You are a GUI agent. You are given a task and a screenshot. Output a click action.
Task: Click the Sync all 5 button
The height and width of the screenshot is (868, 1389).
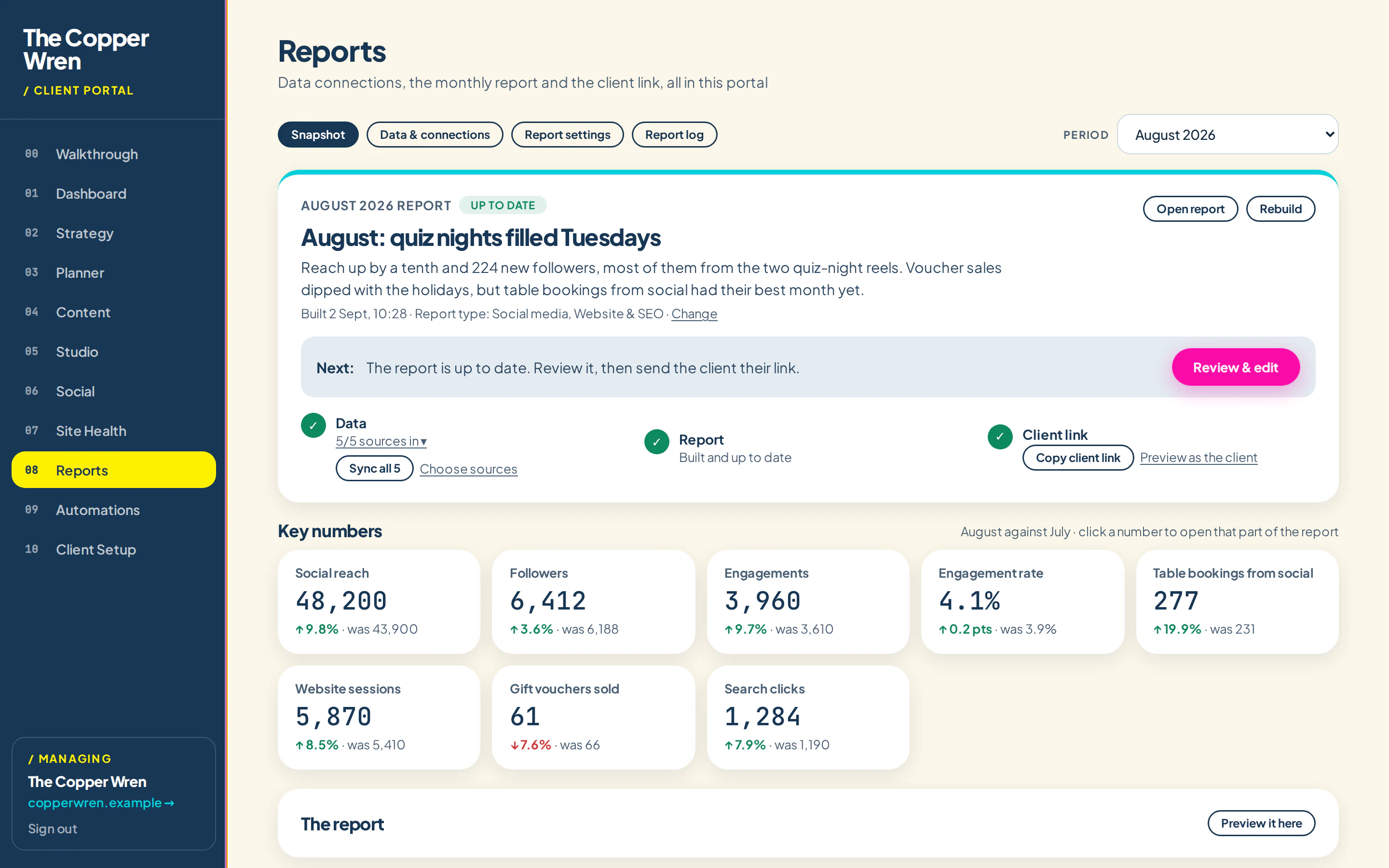pyautogui.click(x=374, y=468)
